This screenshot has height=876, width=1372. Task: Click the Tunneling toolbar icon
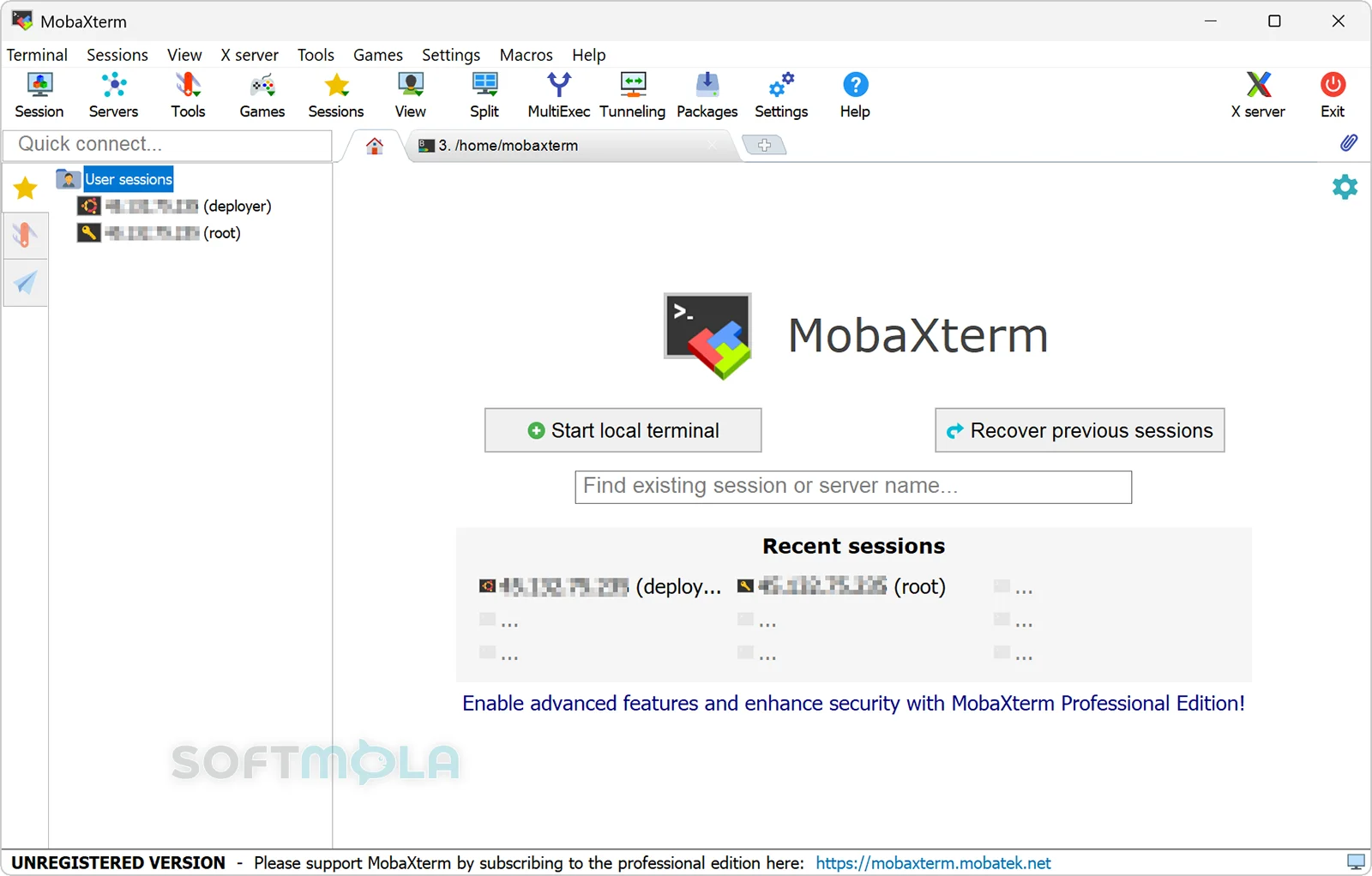tap(632, 95)
